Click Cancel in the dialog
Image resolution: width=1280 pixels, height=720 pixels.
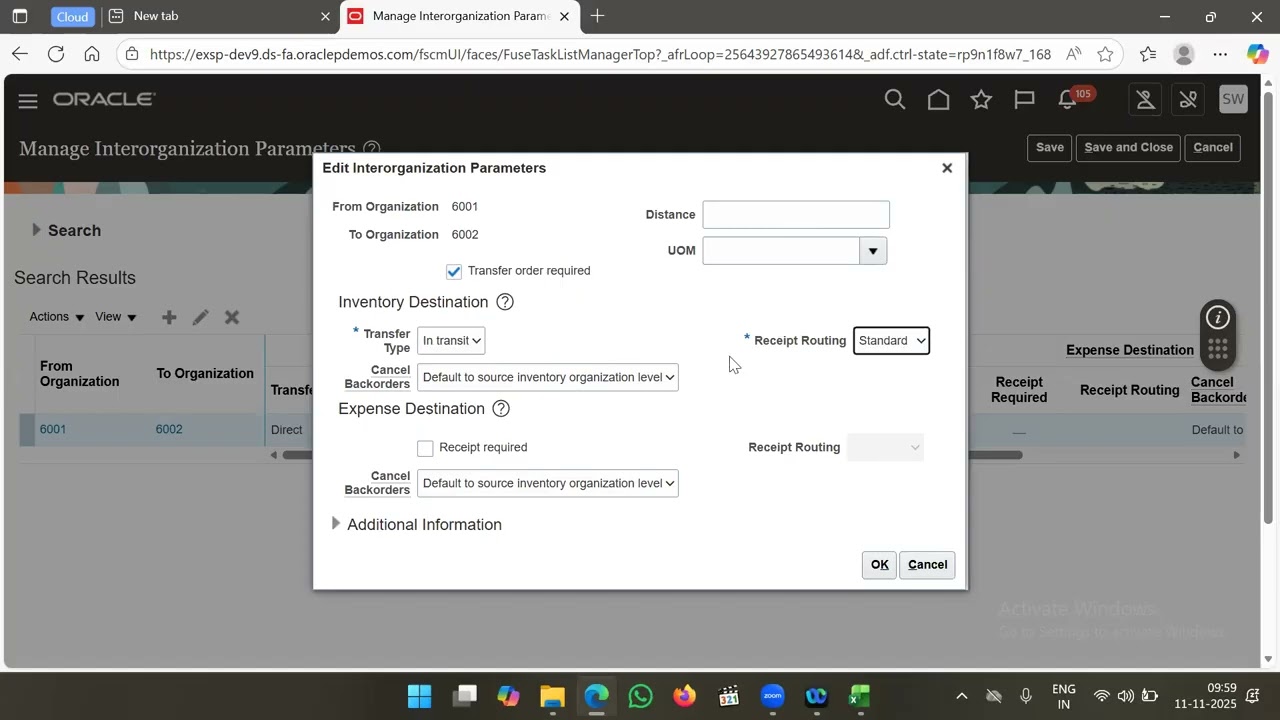pos(927,565)
